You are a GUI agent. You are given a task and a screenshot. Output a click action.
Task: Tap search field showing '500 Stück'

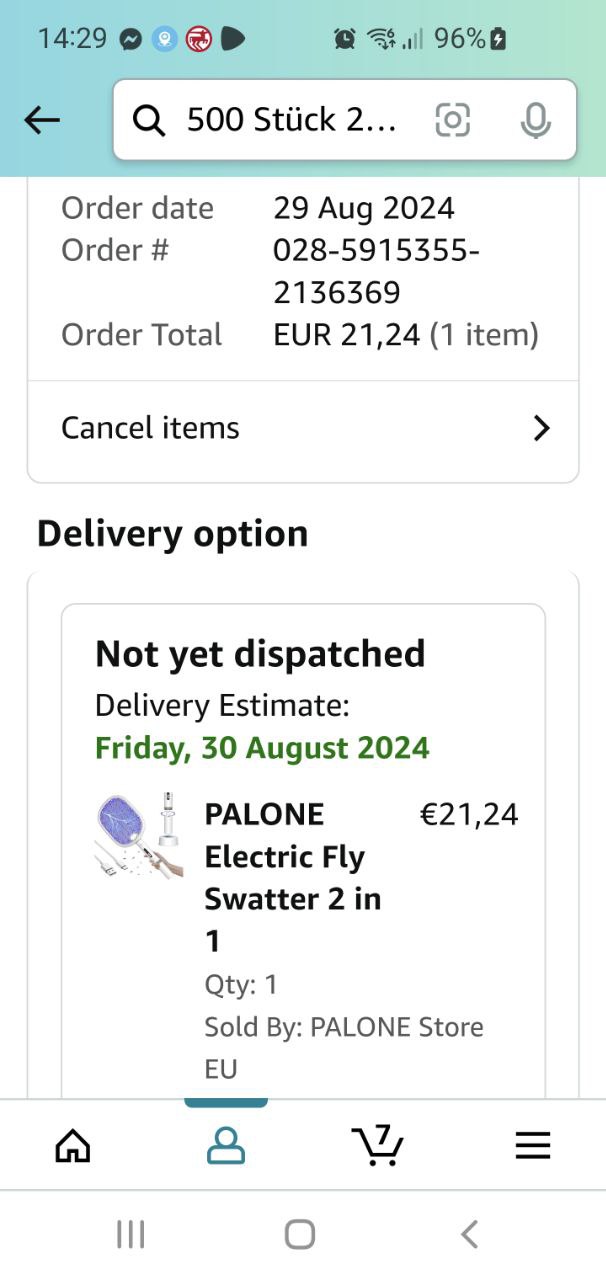click(x=292, y=121)
